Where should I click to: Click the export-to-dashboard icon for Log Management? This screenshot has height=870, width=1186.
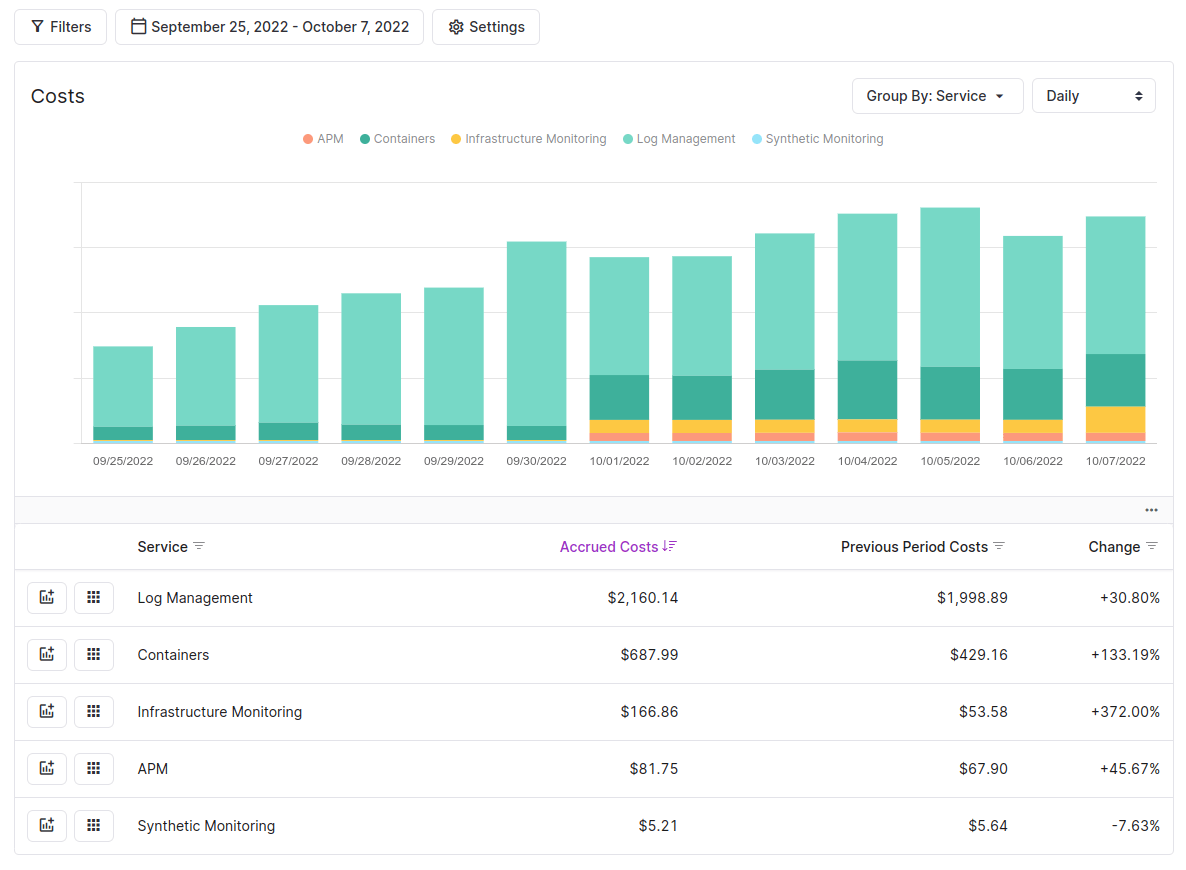click(x=47, y=597)
